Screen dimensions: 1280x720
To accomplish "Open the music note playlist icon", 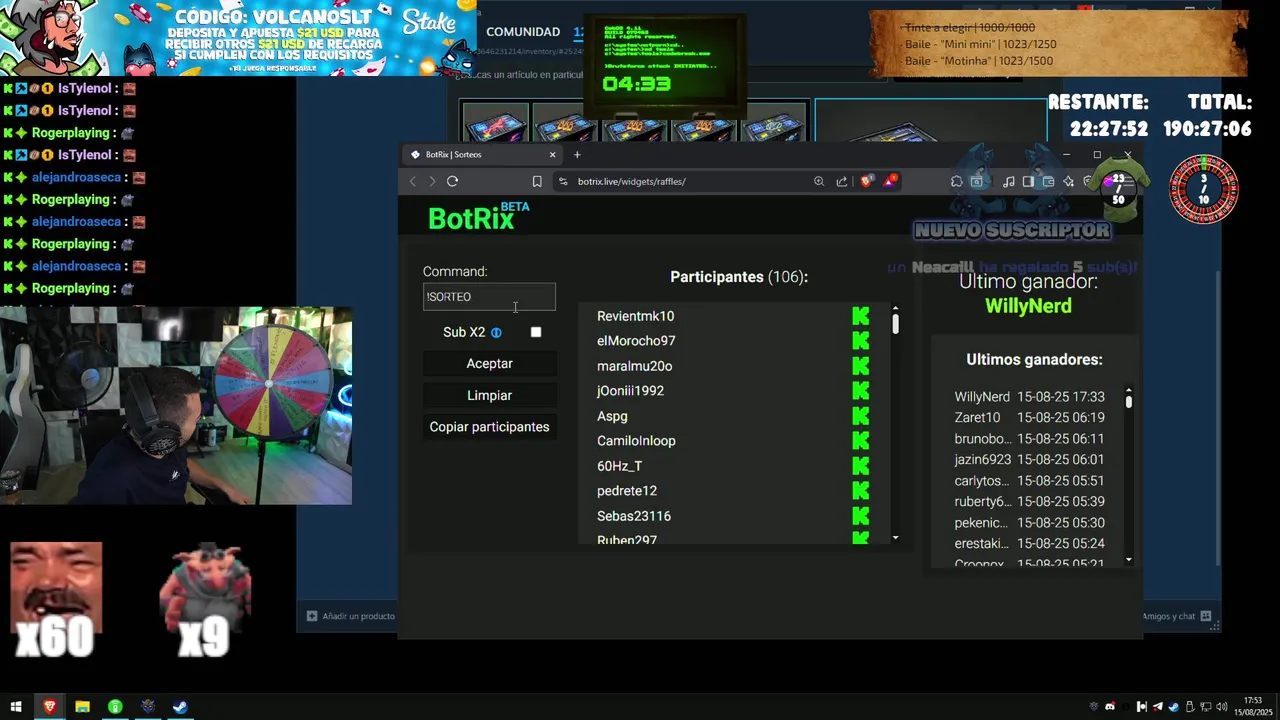I will tap(1008, 181).
